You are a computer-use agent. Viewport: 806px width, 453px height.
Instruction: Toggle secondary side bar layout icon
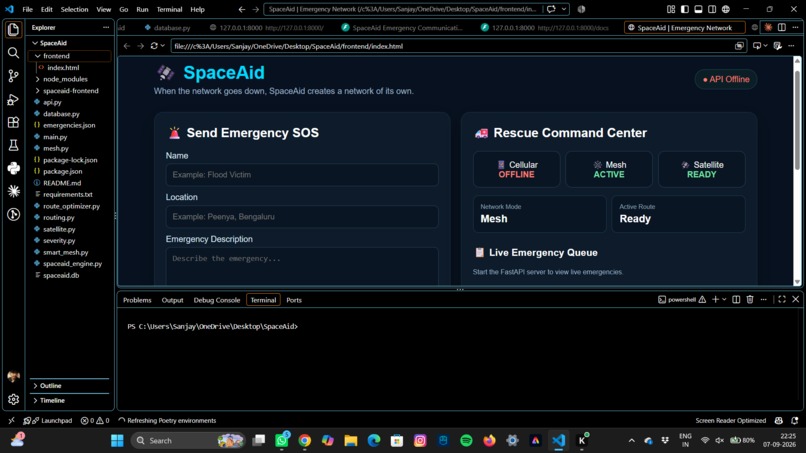(712, 9)
